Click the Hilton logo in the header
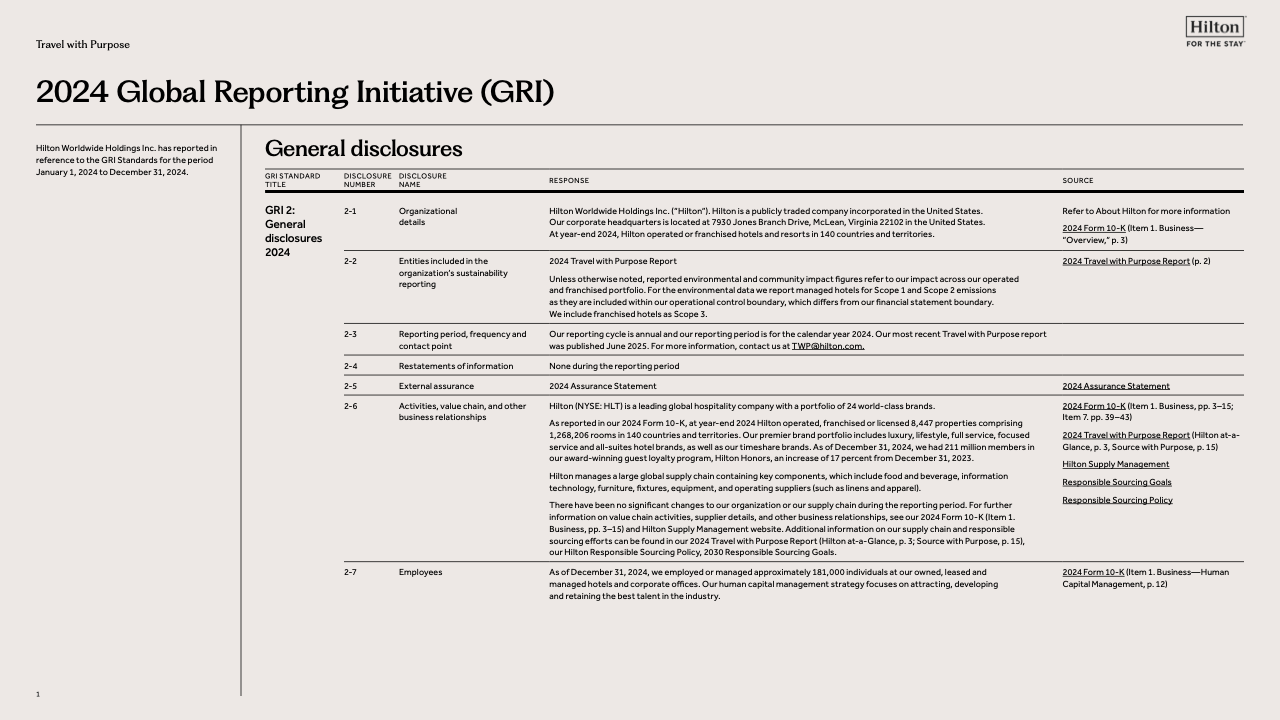1280x720 pixels. click(x=1214, y=32)
